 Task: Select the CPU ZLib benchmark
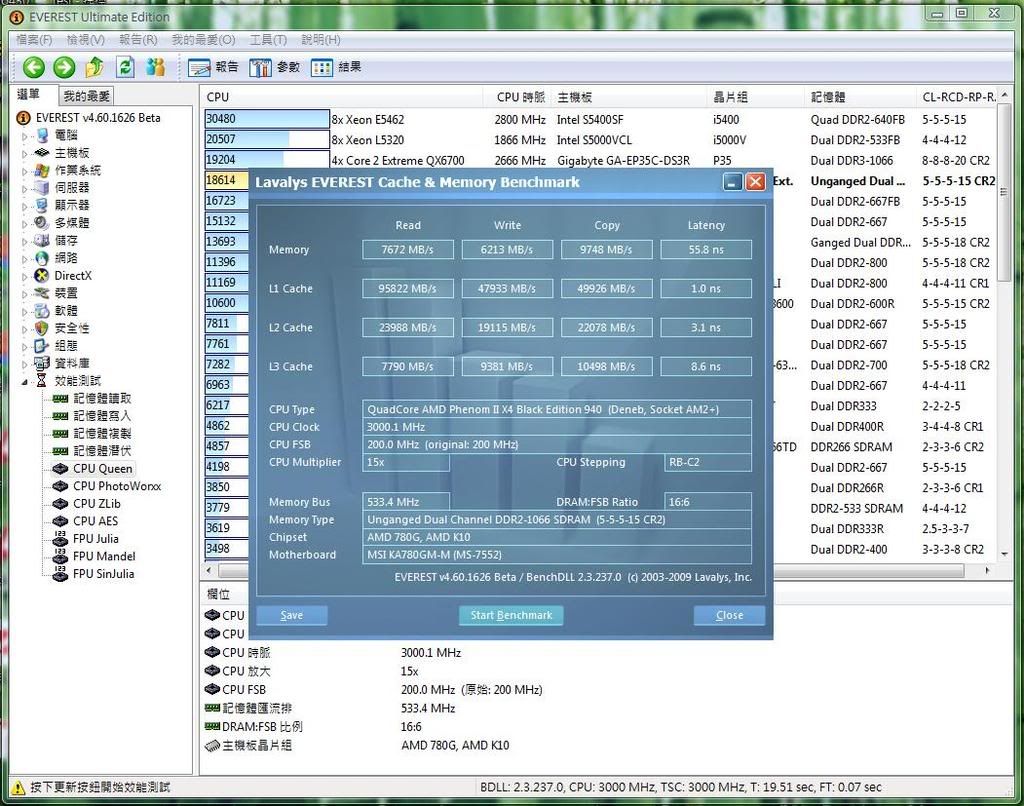[97, 504]
